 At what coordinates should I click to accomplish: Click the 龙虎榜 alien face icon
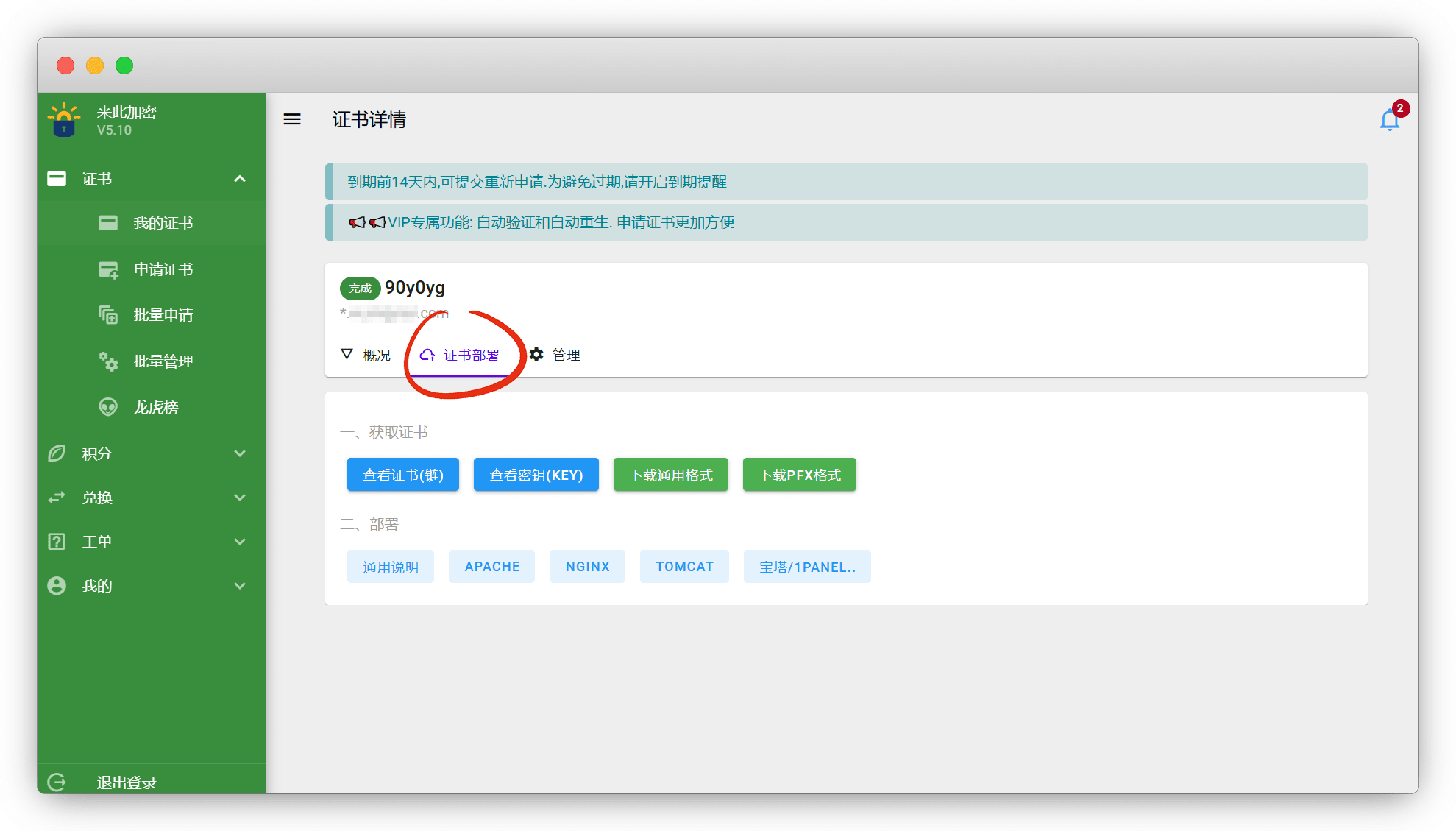(x=108, y=407)
